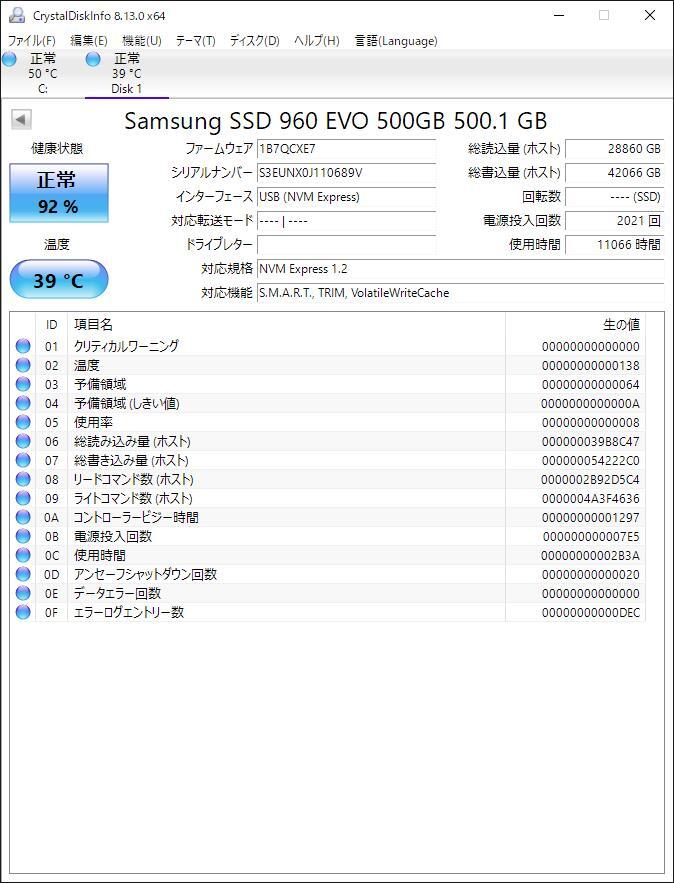Click raw value 00000000000008 for 使用率
Image resolution: width=674 pixels, height=883 pixels.
(x=591, y=423)
